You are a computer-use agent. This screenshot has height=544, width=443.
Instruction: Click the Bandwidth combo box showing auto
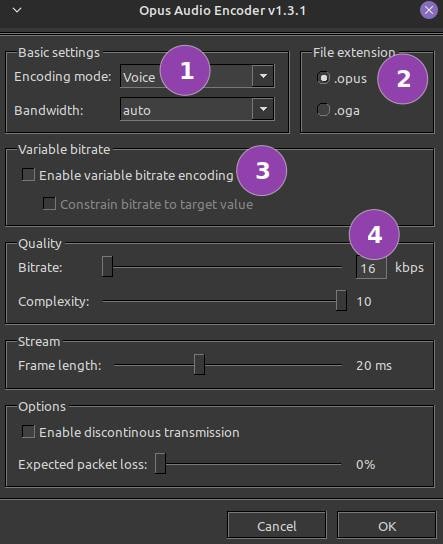tap(197, 109)
